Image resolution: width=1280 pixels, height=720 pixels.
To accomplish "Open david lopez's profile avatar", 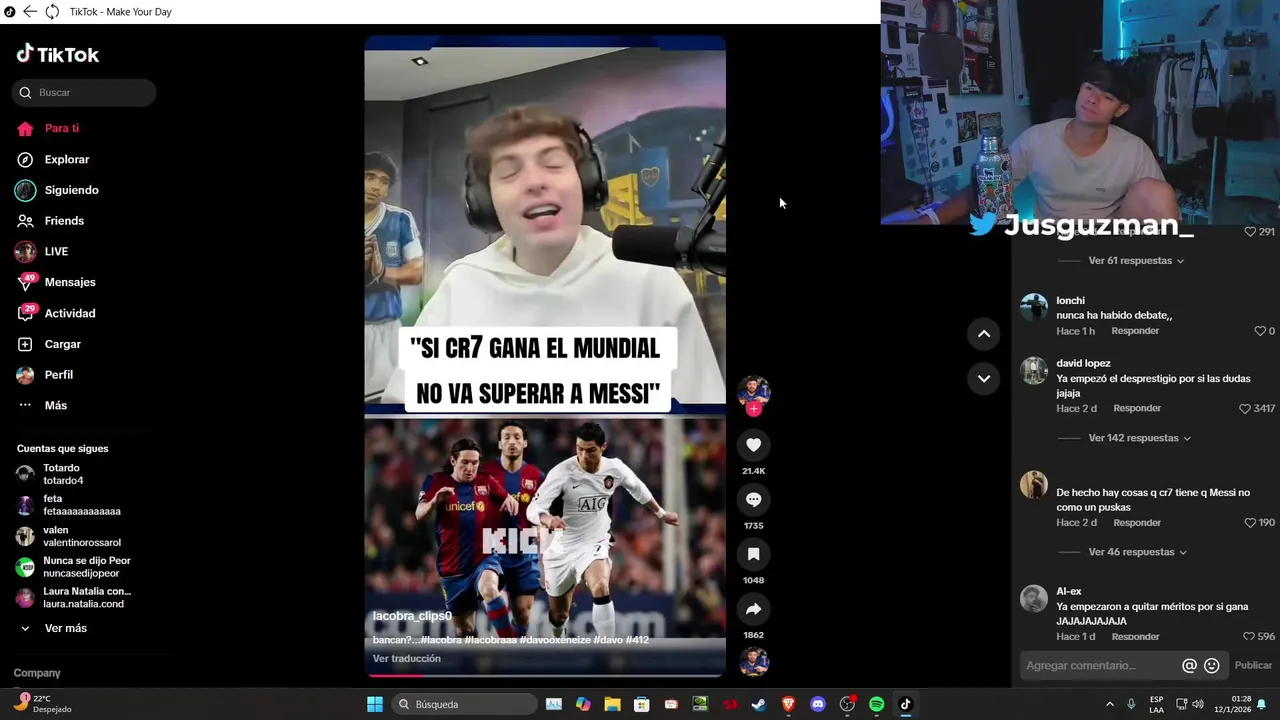I will pos(1034,370).
